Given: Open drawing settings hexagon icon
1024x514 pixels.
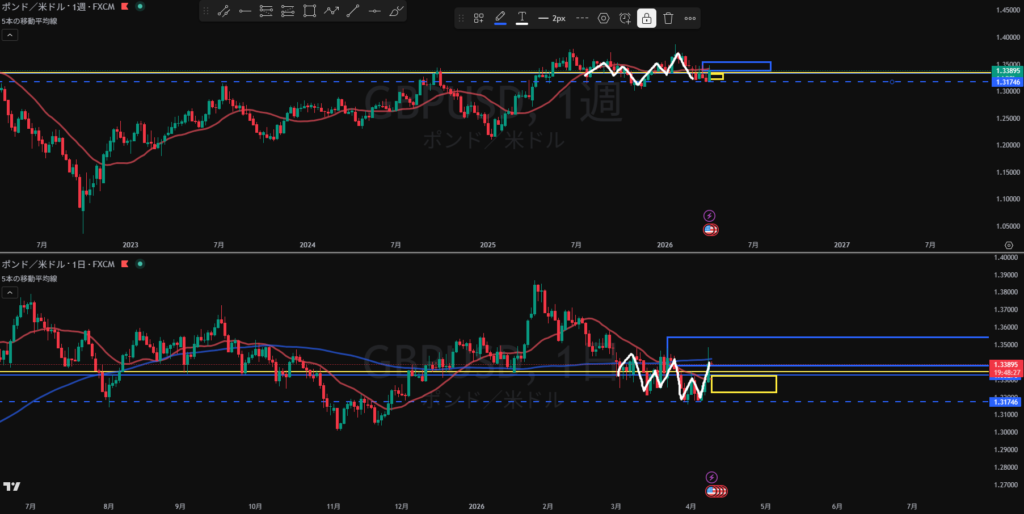Looking at the screenshot, I should (x=603, y=18).
